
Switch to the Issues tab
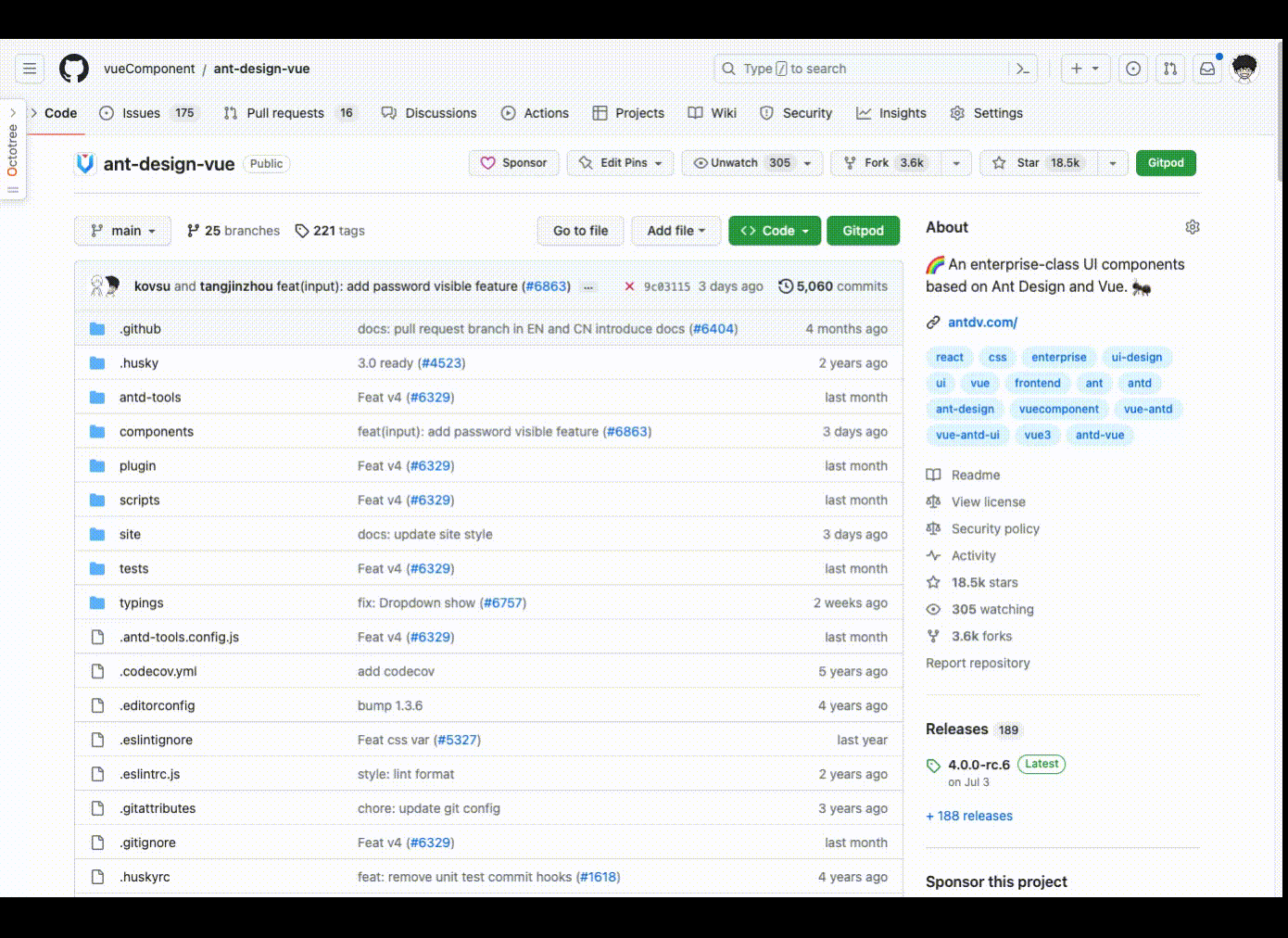click(141, 112)
